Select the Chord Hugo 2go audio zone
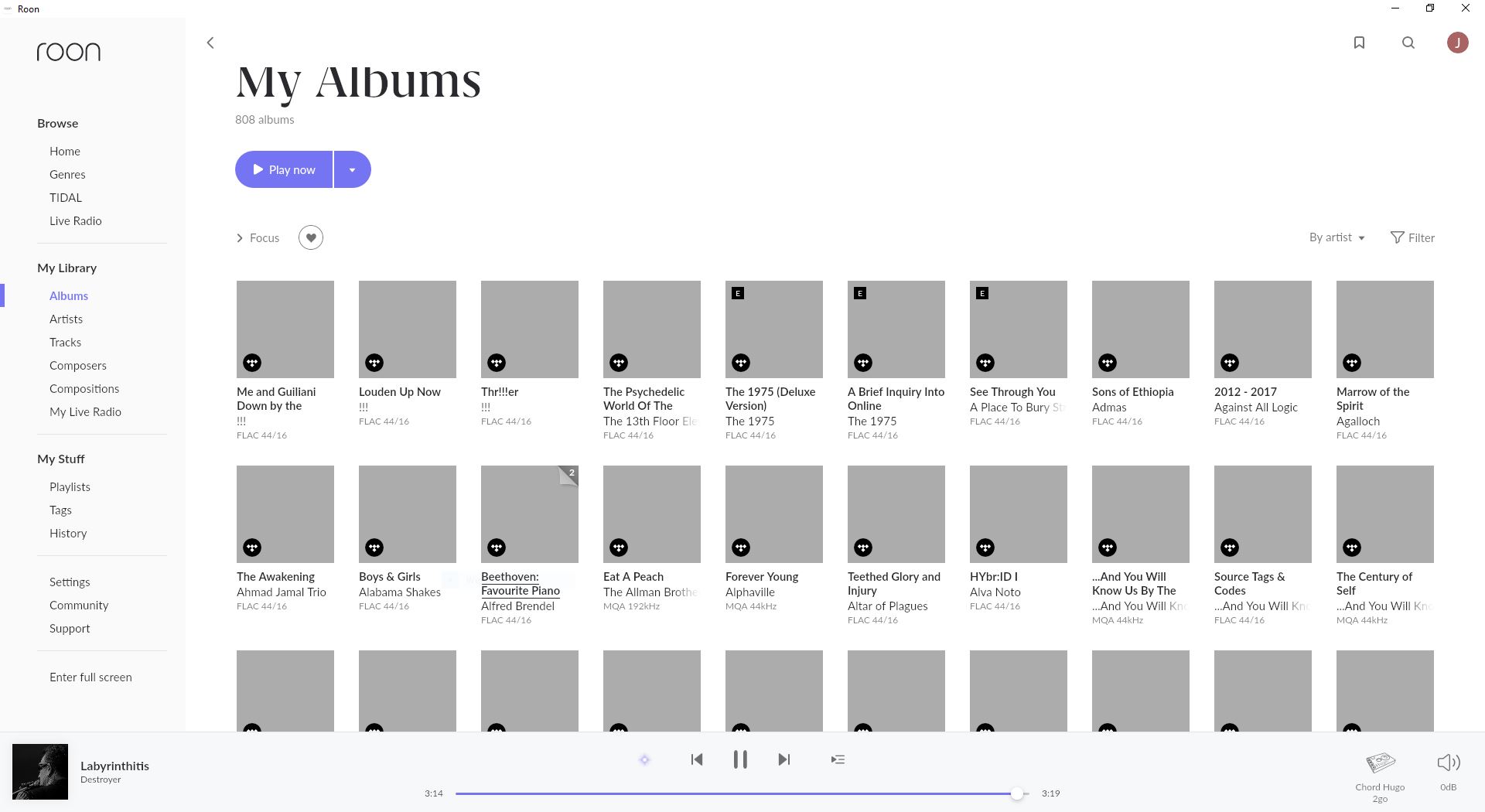The width and height of the screenshot is (1485, 812). (1380, 776)
